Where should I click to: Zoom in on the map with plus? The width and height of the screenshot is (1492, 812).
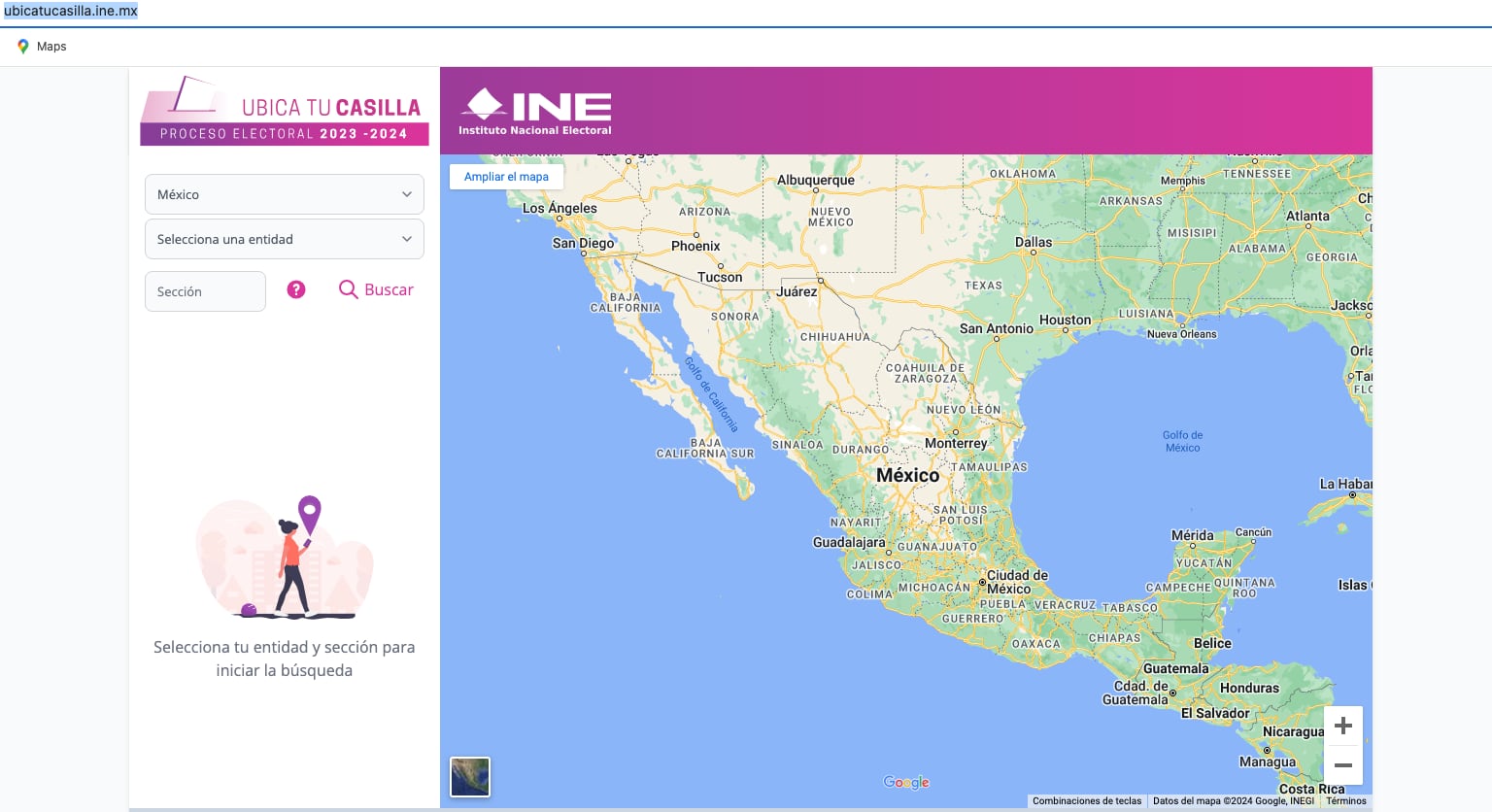pyautogui.click(x=1343, y=726)
